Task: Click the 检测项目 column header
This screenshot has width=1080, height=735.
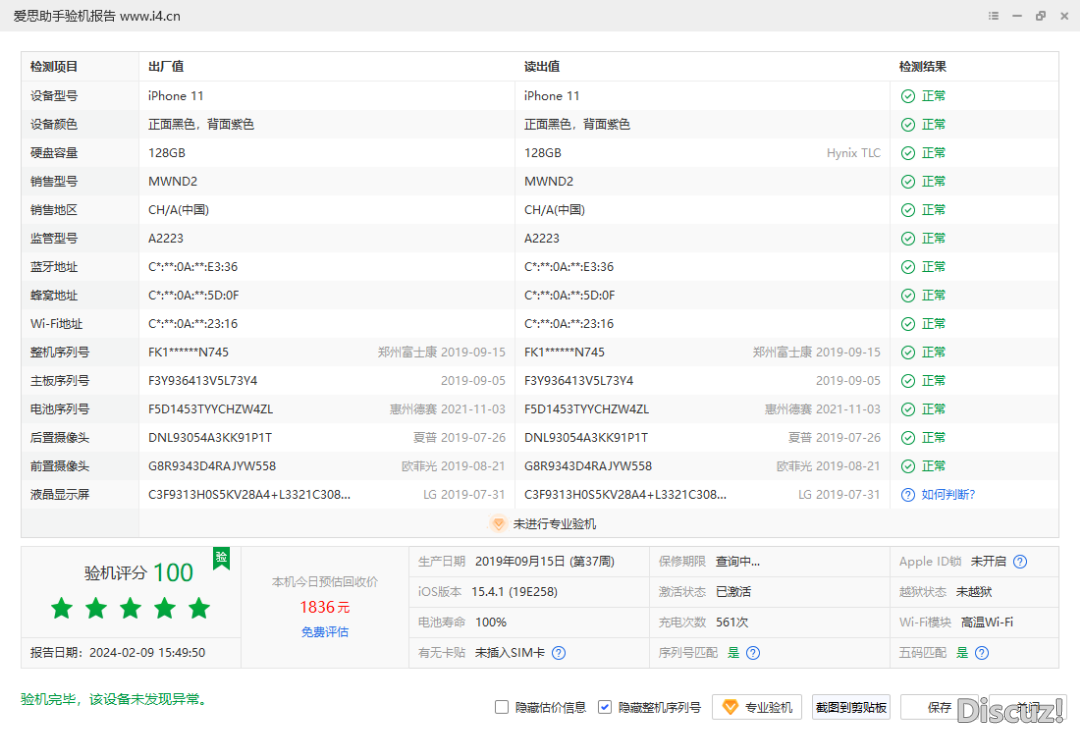Action: [54, 67]
